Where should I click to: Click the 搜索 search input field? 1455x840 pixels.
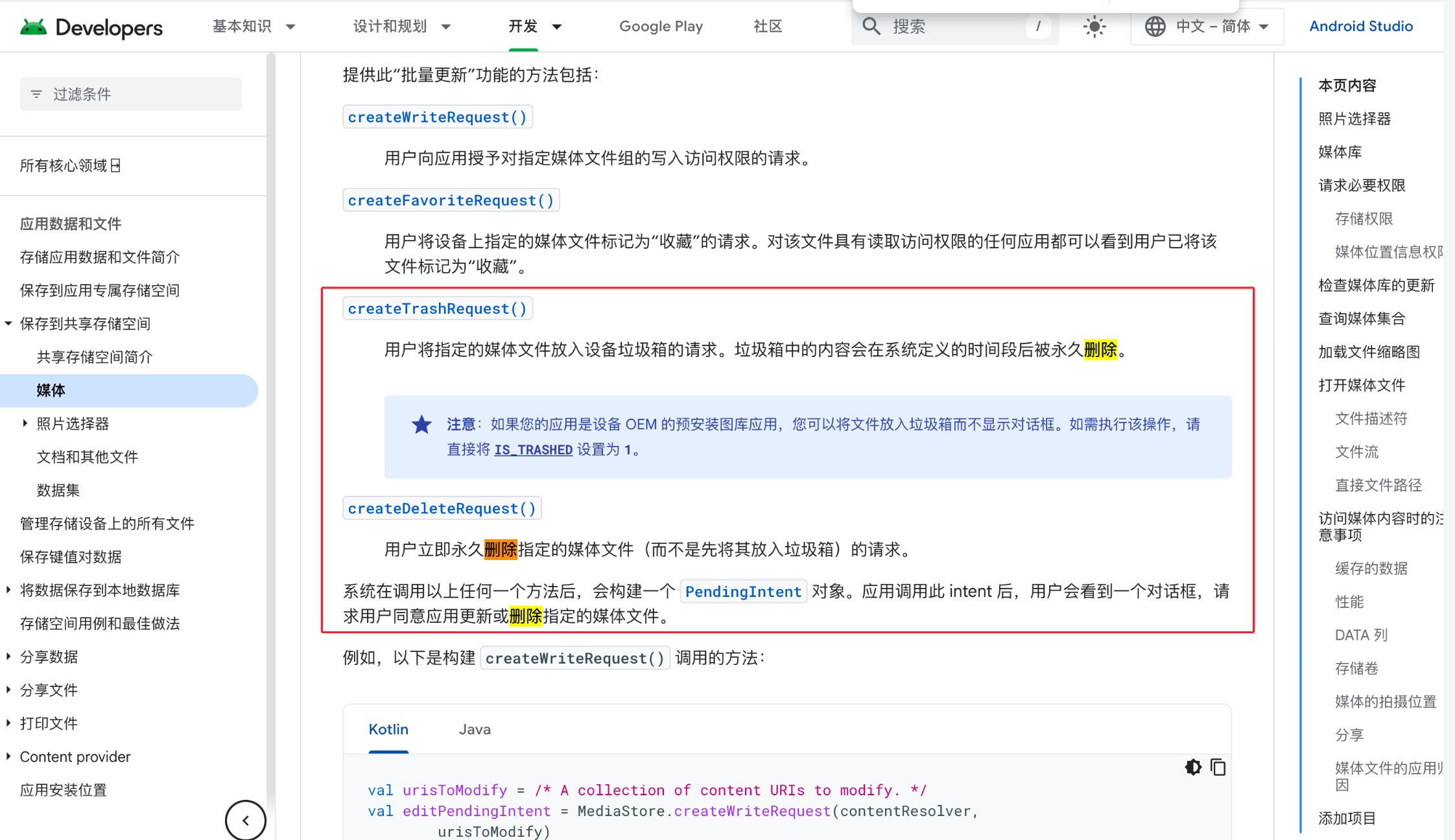(953, 27)
